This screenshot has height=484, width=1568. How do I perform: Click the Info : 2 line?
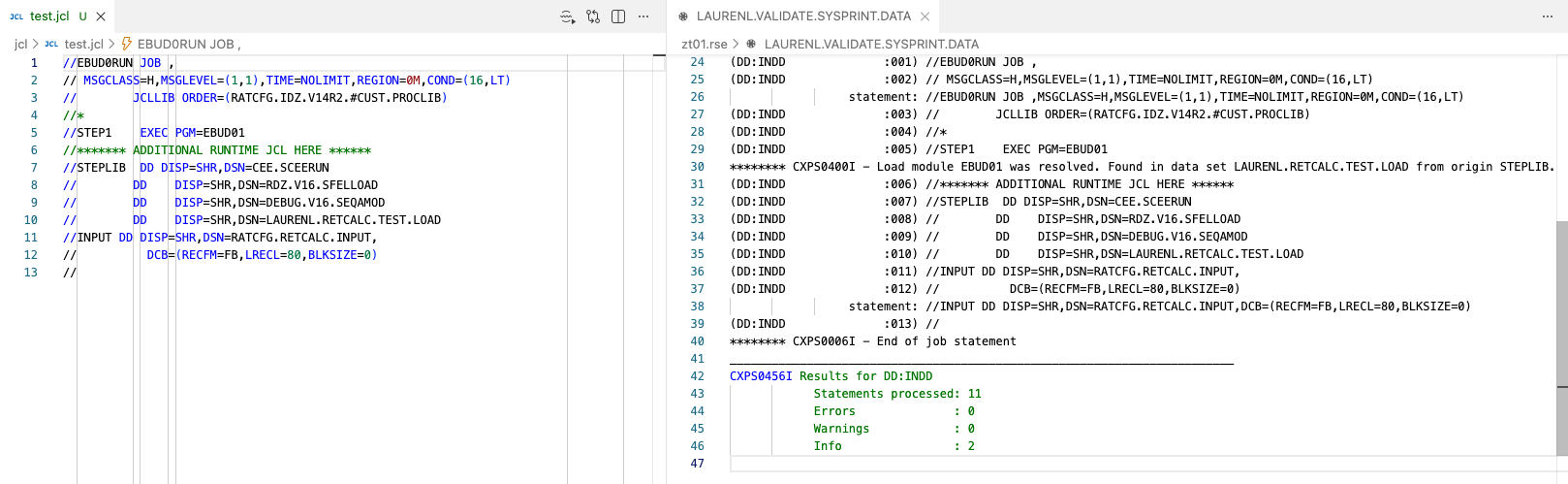(x=894, y=446)
